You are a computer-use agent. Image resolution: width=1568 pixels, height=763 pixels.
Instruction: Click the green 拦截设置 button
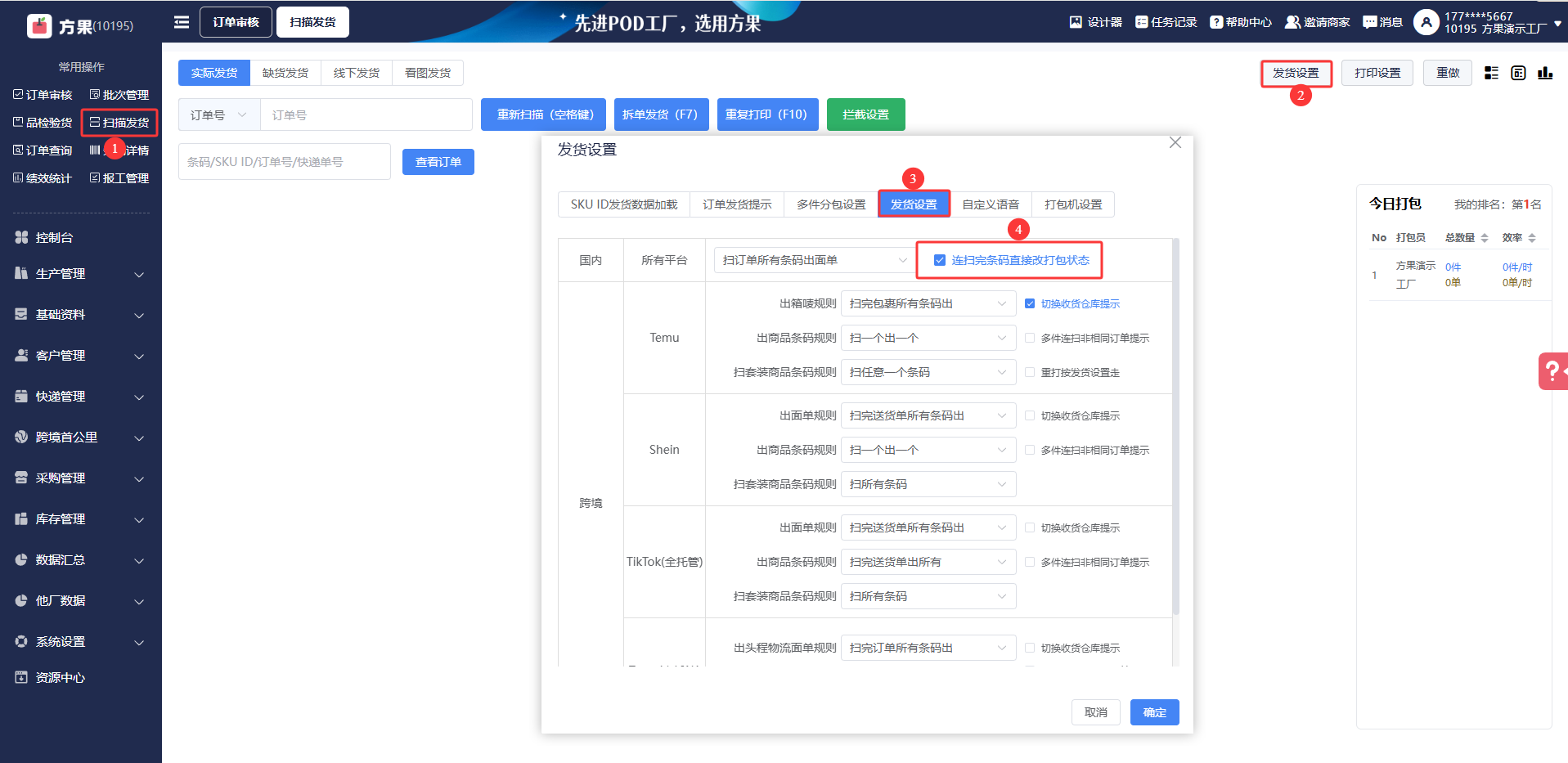[865, 114]
